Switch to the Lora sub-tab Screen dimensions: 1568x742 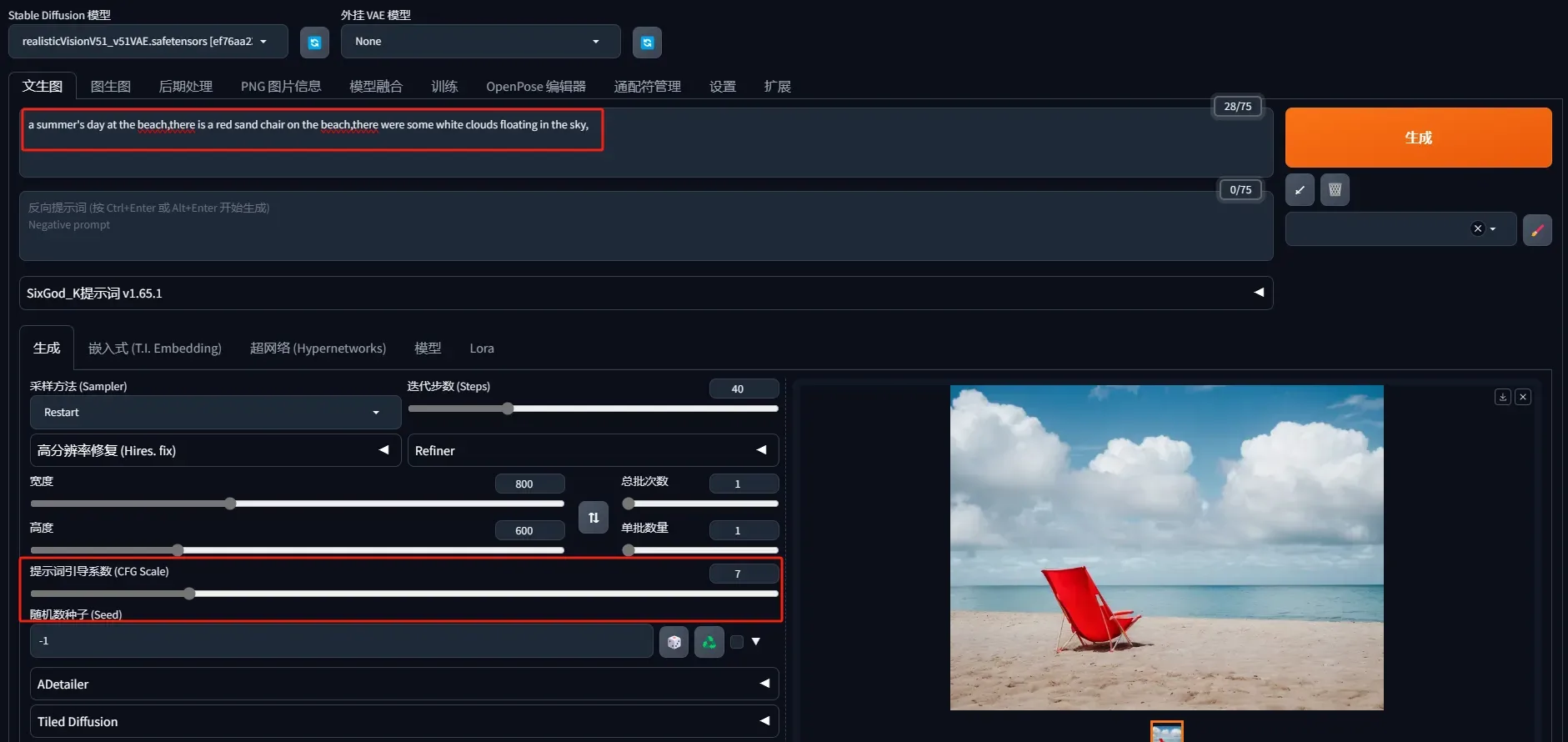(482, 348)
